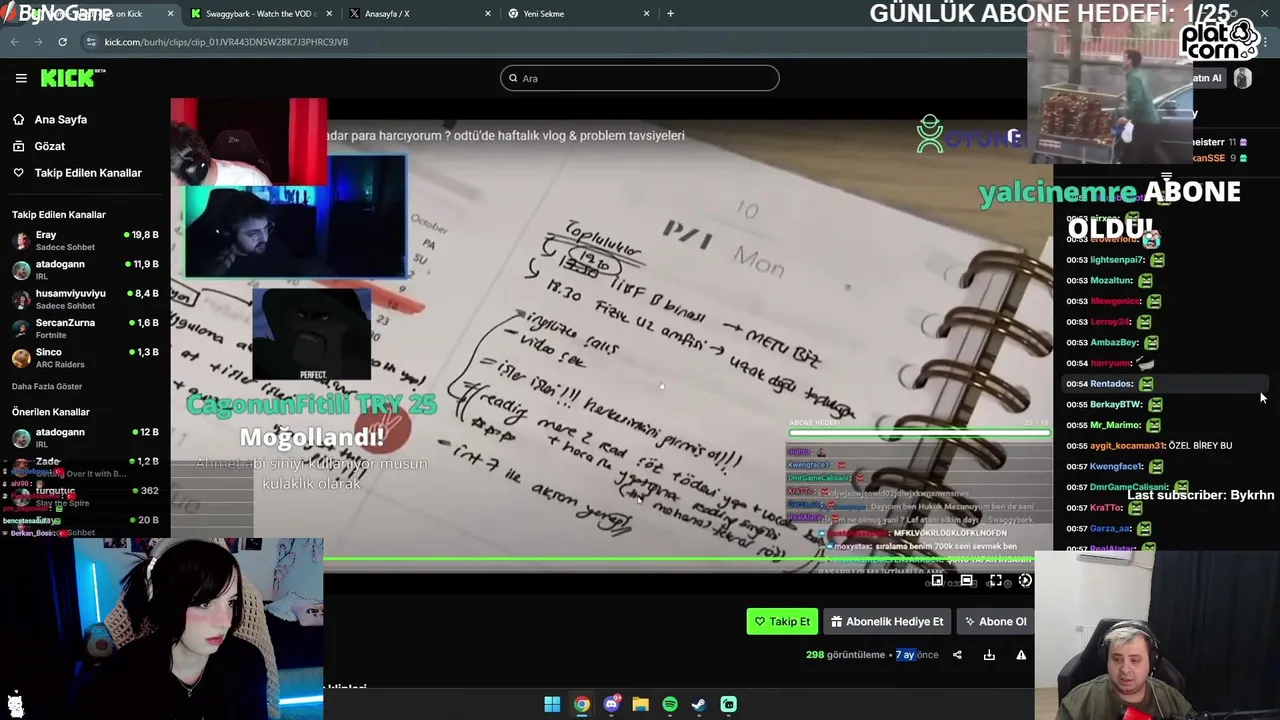Close the Anasayfa / X tab

[x=488, y=14]
